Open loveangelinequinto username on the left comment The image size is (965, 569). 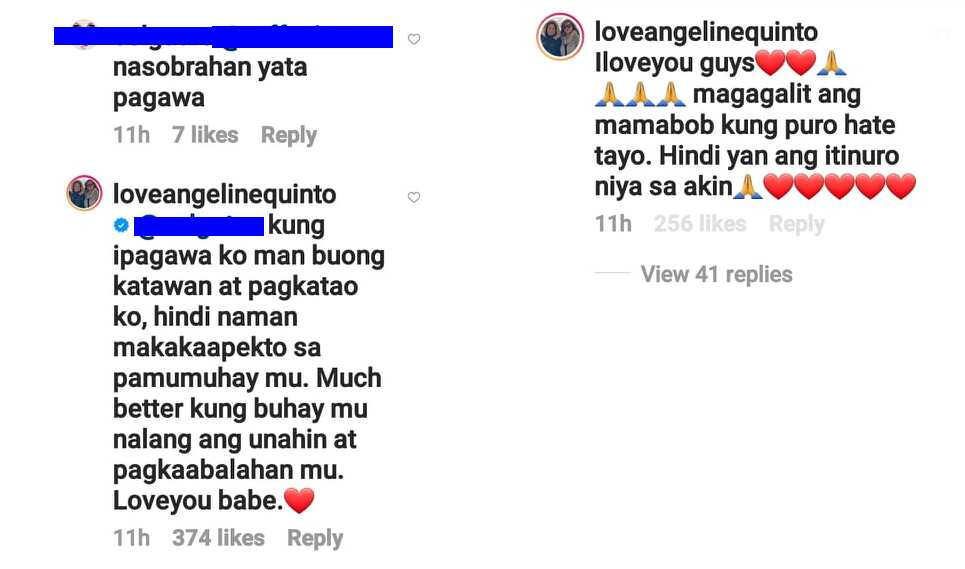[225, 194]
